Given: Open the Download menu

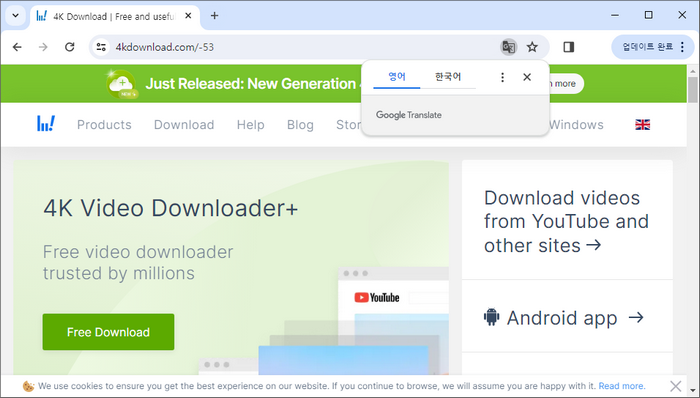Looking at the screenshot, I should click(184, 124).
